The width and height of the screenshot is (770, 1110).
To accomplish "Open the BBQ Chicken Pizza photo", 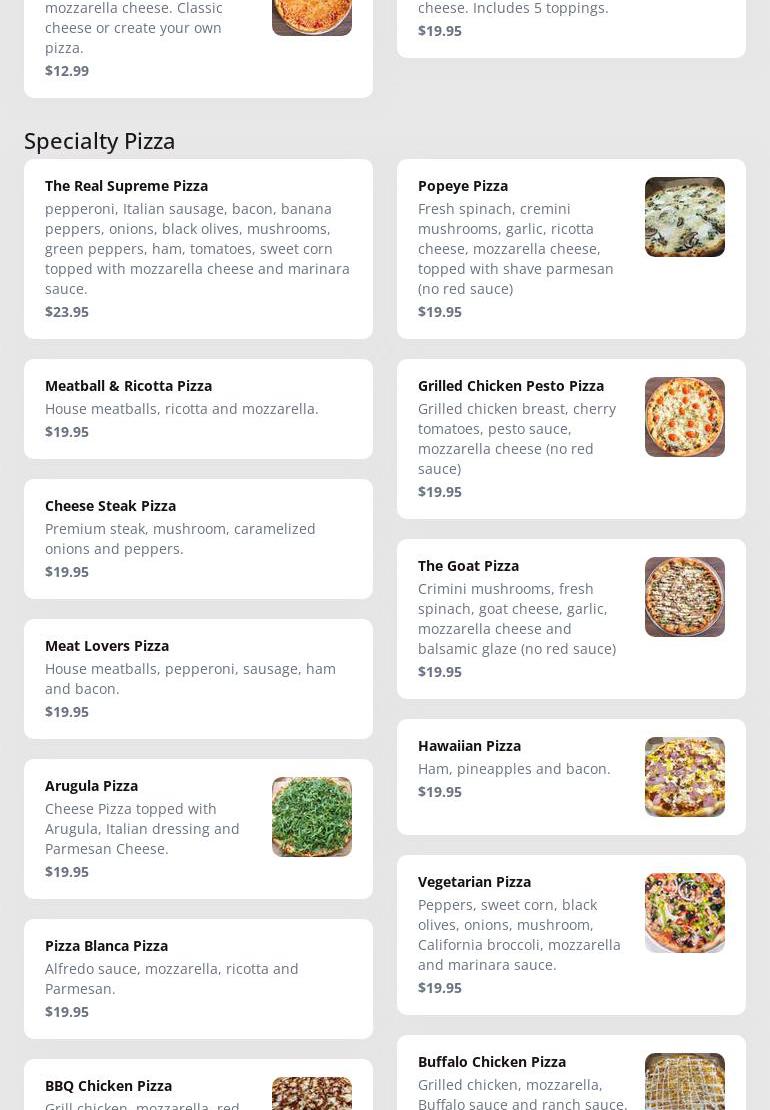I will 311,1094.
